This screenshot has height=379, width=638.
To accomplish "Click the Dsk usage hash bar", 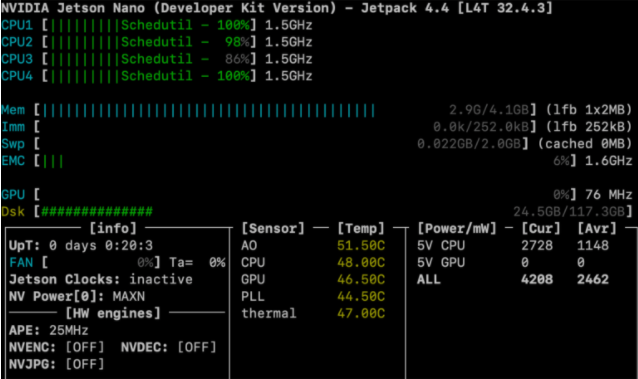I will [97, 212].
